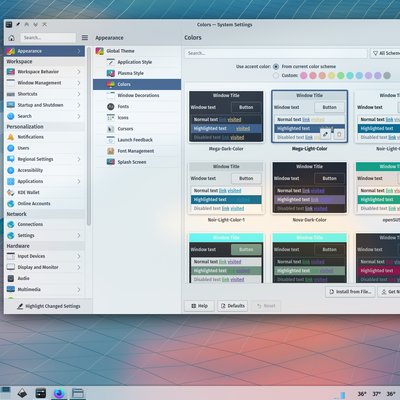Screen dimensions: 400x400
Task: Click the Defaults button
Action: pyautogui.click(x=233, y=306)
